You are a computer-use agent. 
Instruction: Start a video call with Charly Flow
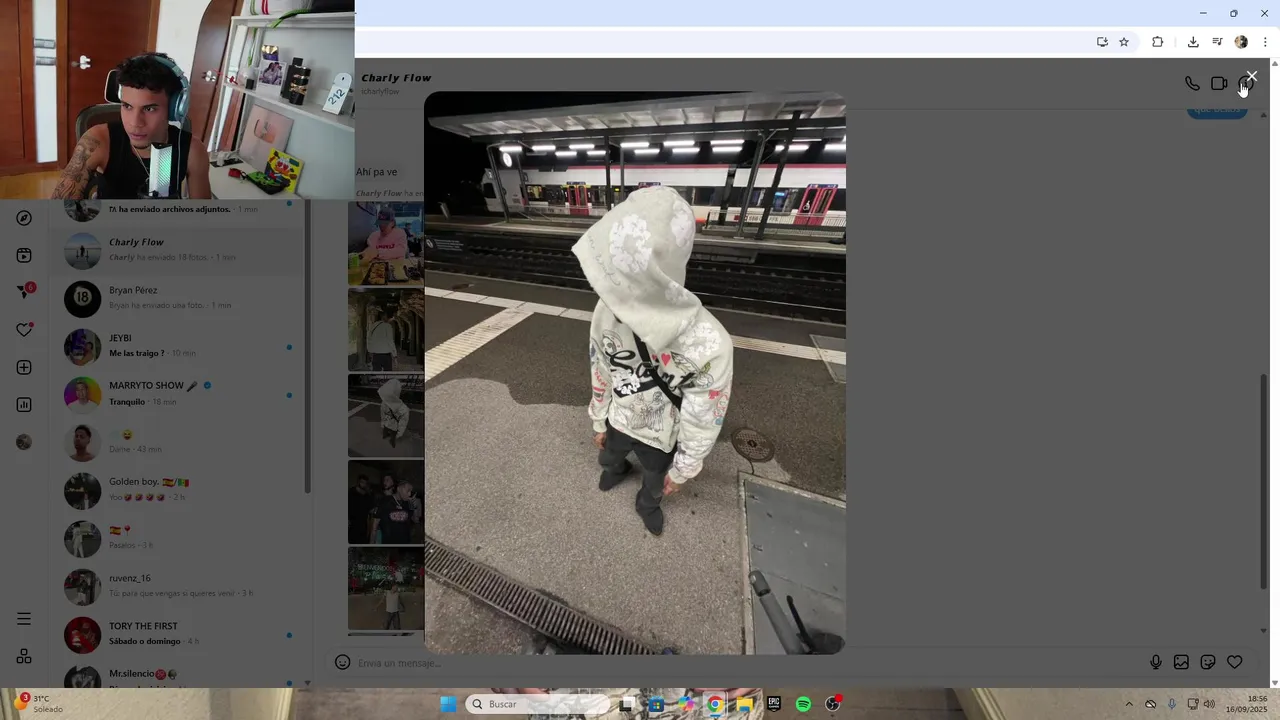tap(1219, 84)
